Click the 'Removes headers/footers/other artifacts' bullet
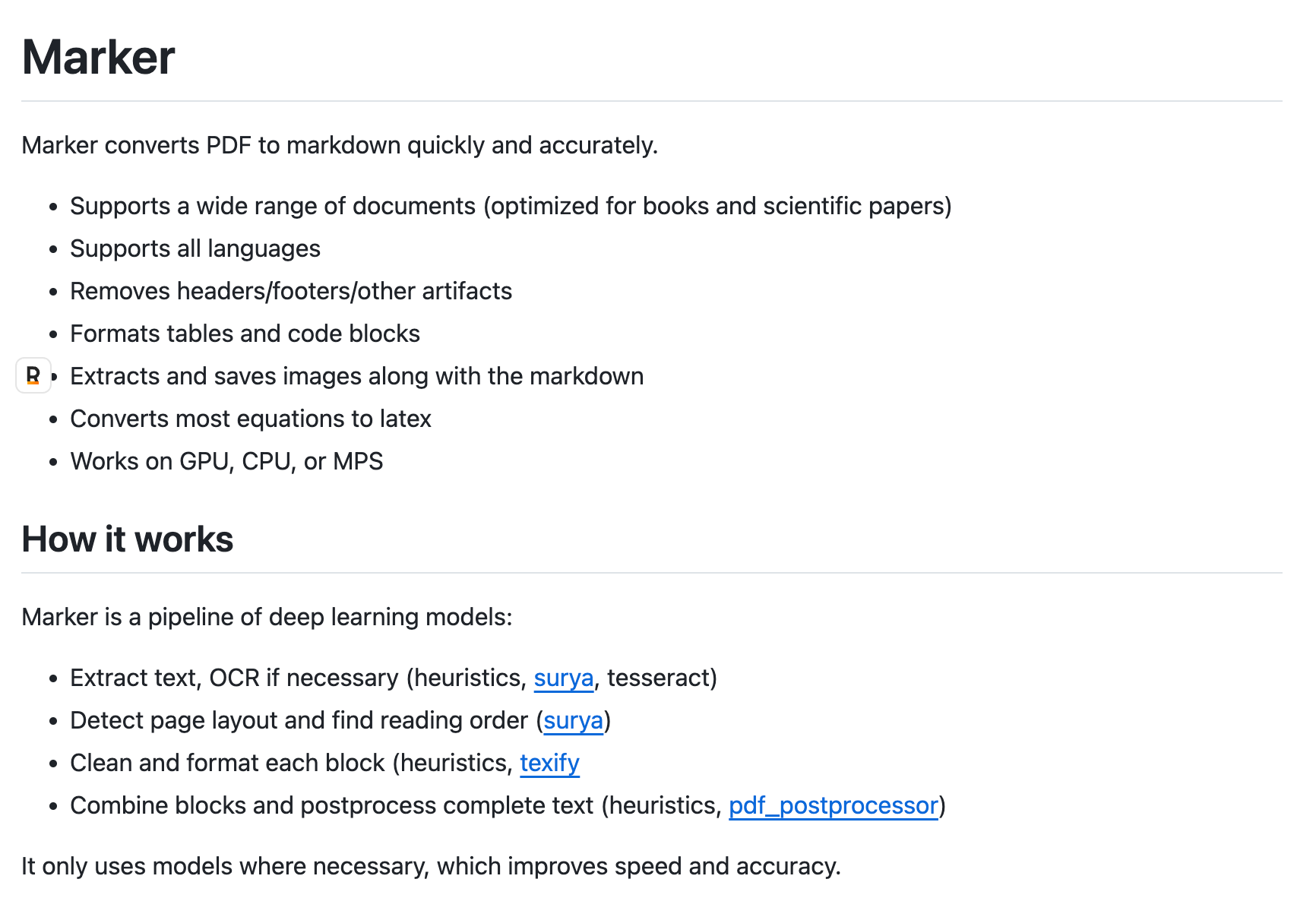This screenshot has width=1316, height=898. (291, 291)
